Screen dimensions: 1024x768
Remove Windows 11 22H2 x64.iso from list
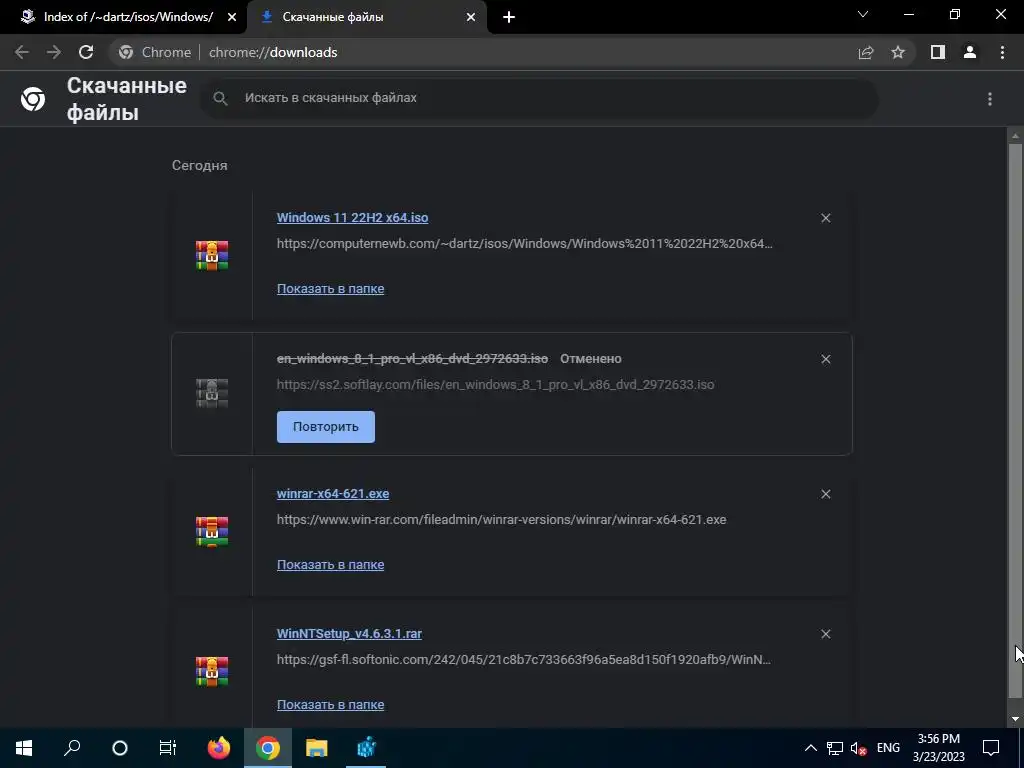click(825, 218)
